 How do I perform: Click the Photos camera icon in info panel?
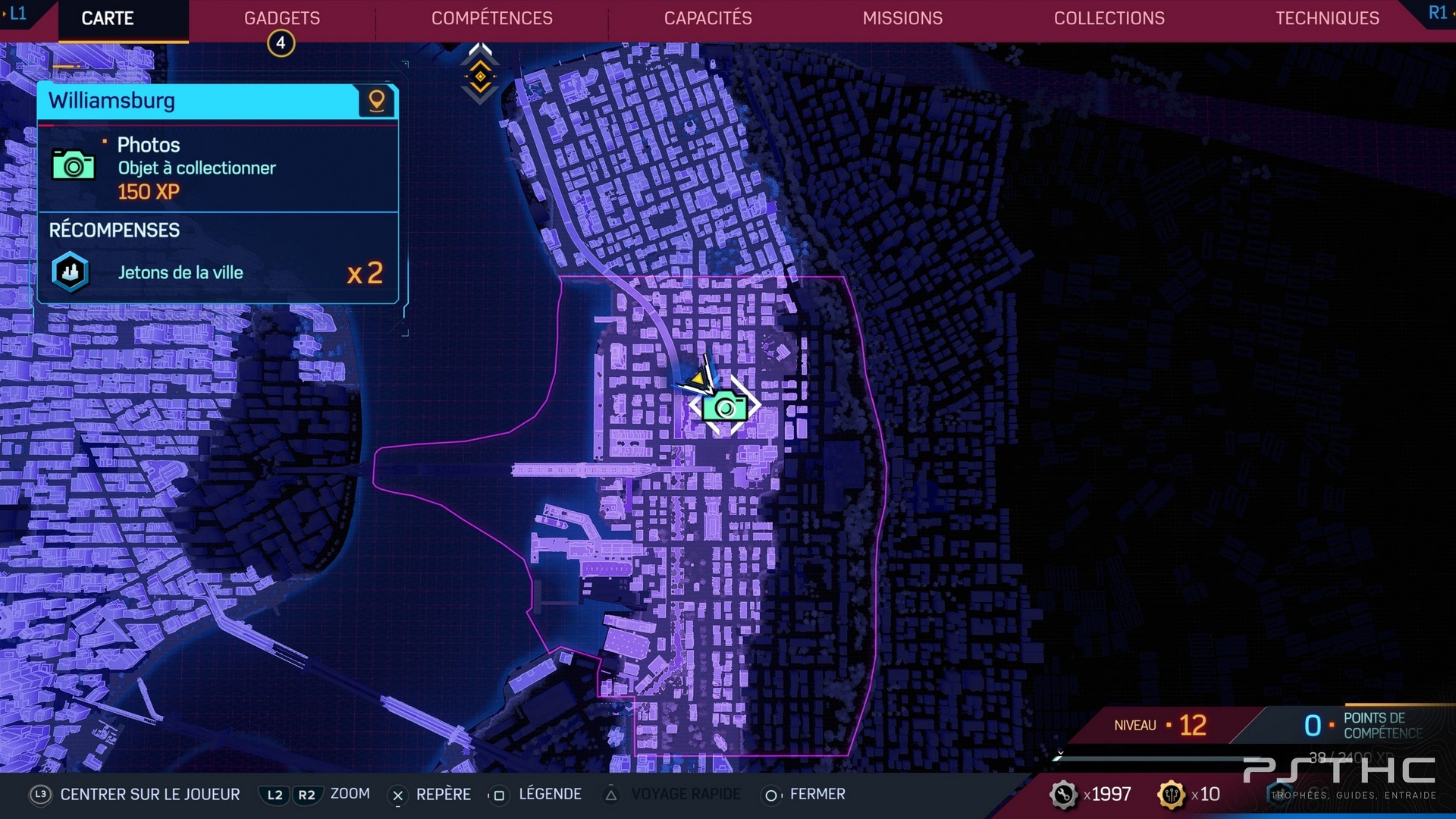(x=73, y=165)
